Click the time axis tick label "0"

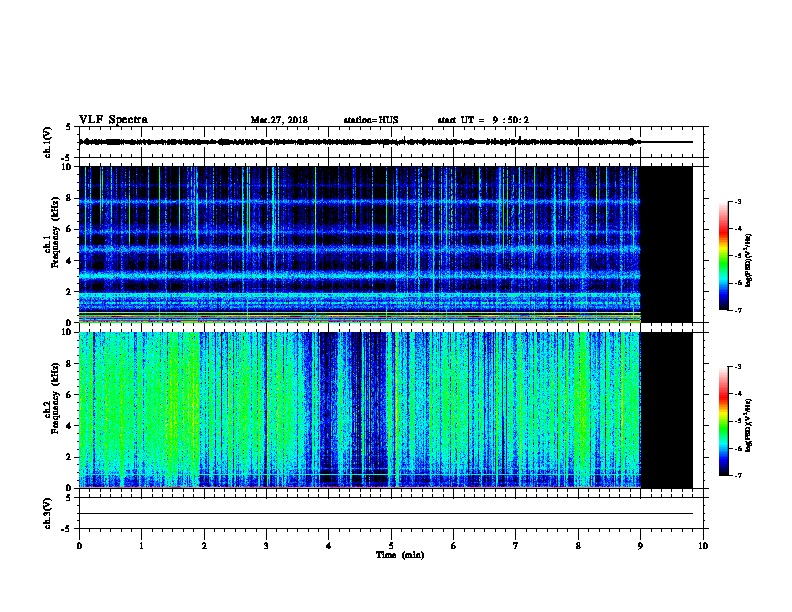(x=79, y=546)
